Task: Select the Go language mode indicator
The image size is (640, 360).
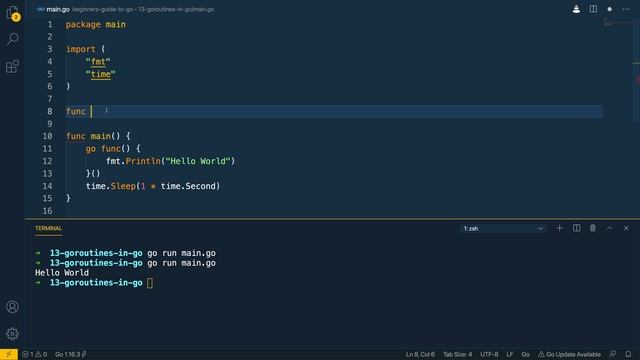Action: [x=525, y=354]
